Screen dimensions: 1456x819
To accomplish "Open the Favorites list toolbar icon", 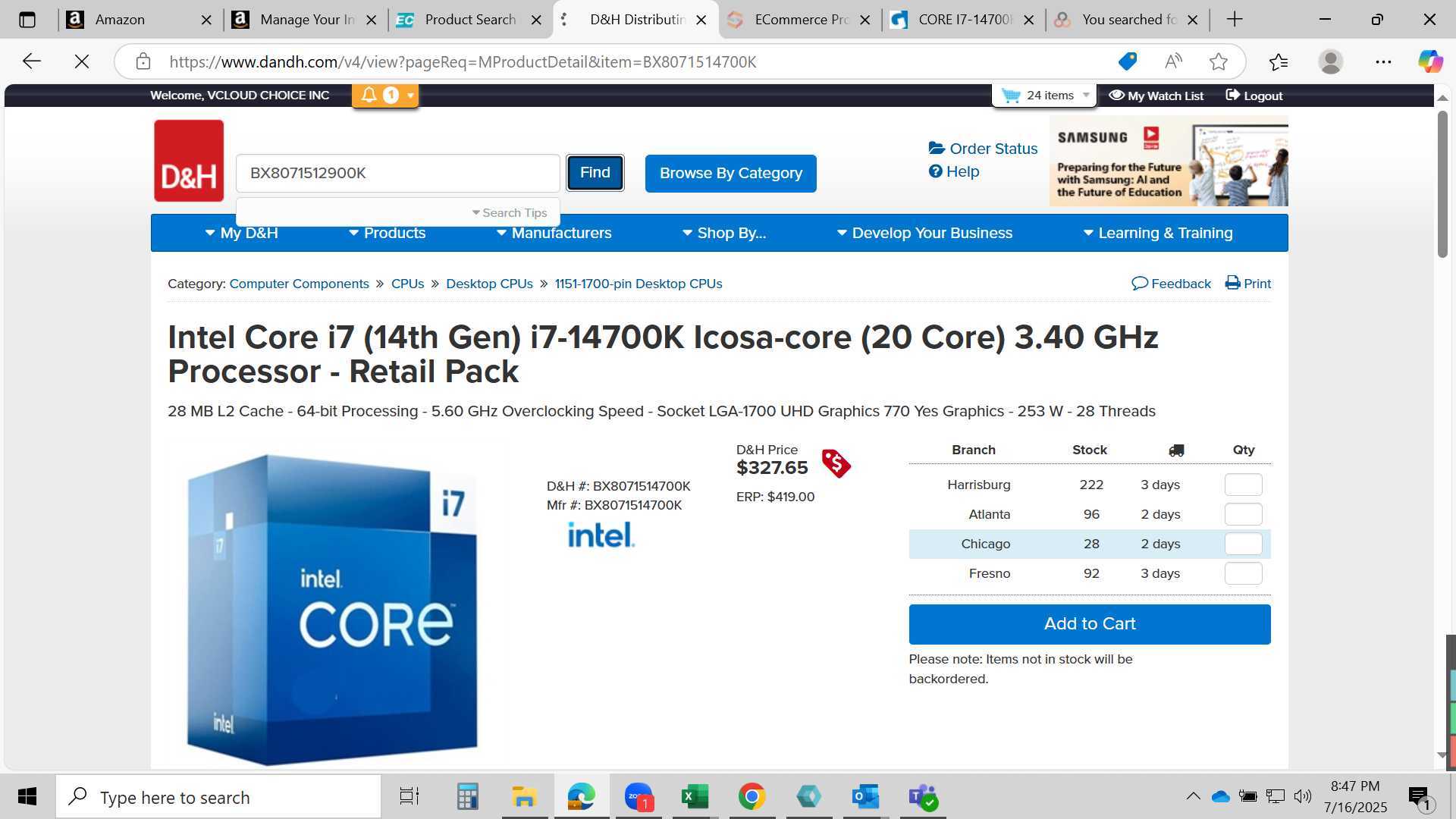I will [x=1279, y=61].
